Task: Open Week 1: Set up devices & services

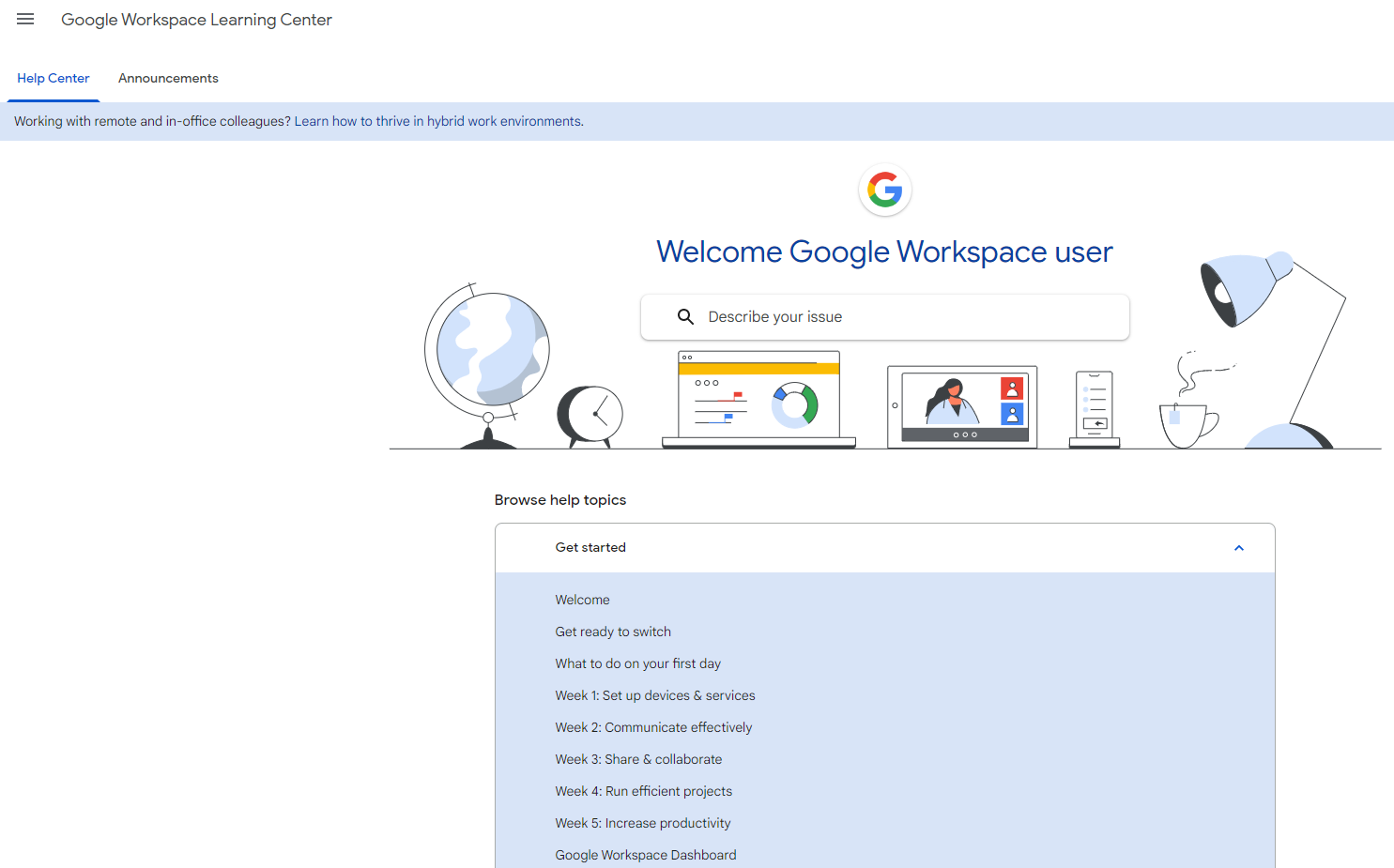Action: (655, 695)
